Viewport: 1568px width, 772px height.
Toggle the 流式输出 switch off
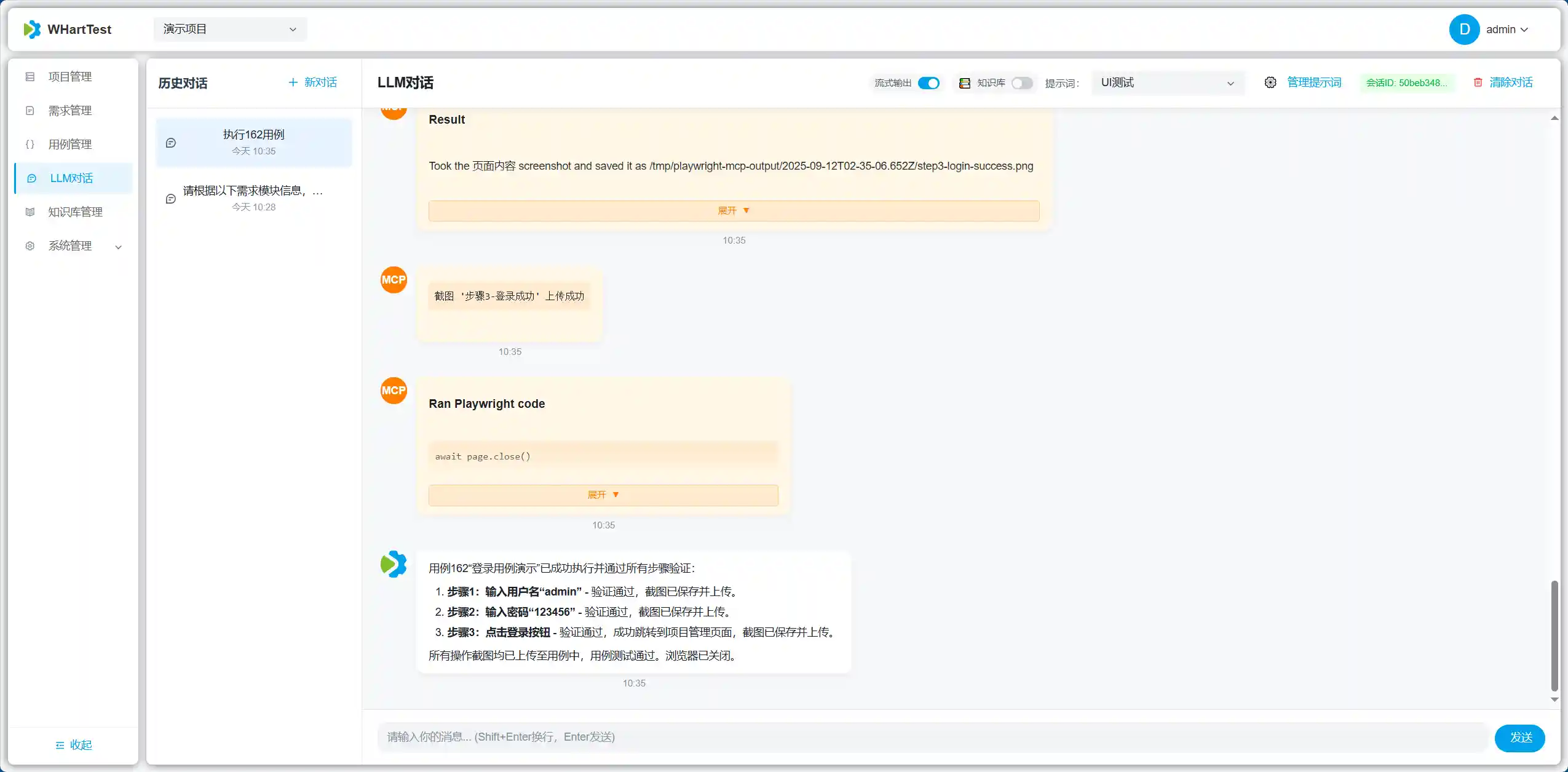click(x=929, y=83)
